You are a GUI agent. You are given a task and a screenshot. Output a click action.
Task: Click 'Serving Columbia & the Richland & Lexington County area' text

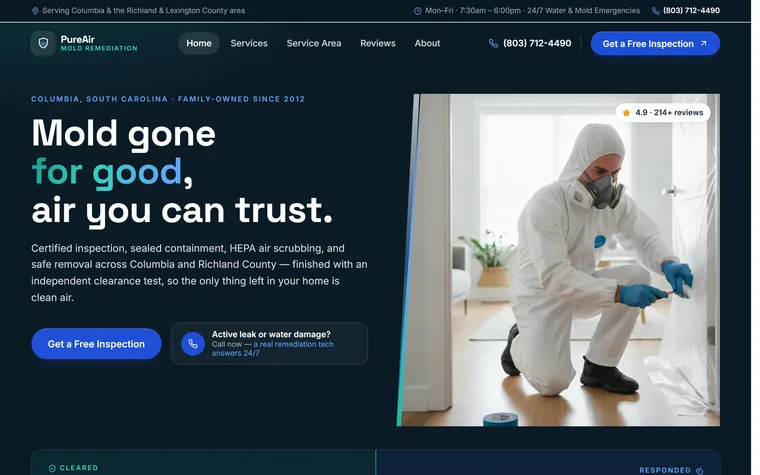143,11
